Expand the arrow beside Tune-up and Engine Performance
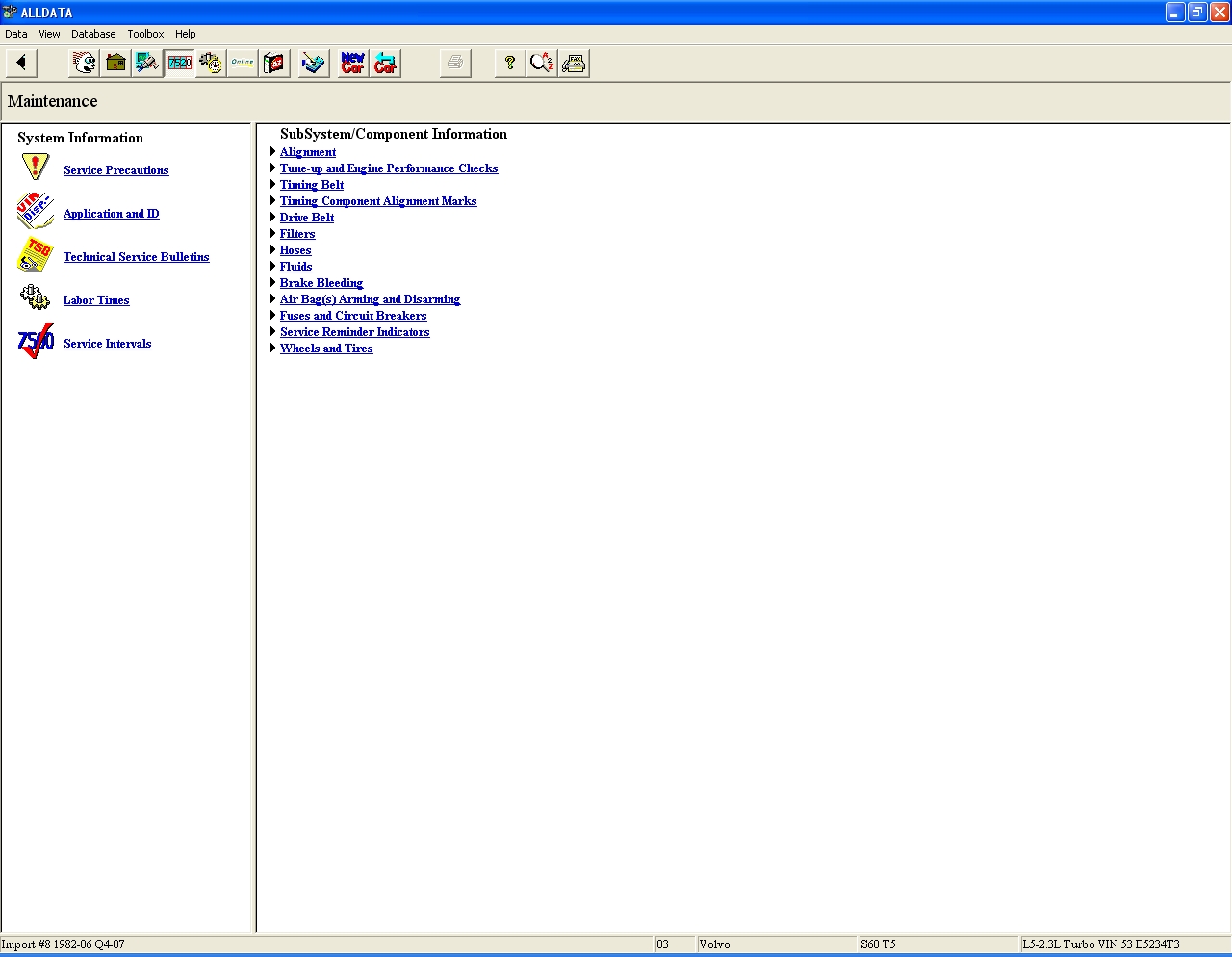1232x957 pixels. [273, 168]
